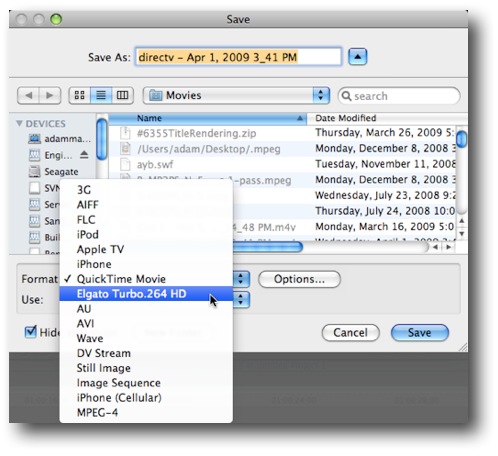
Task: Switch to list view
Action: click(101, 96)
